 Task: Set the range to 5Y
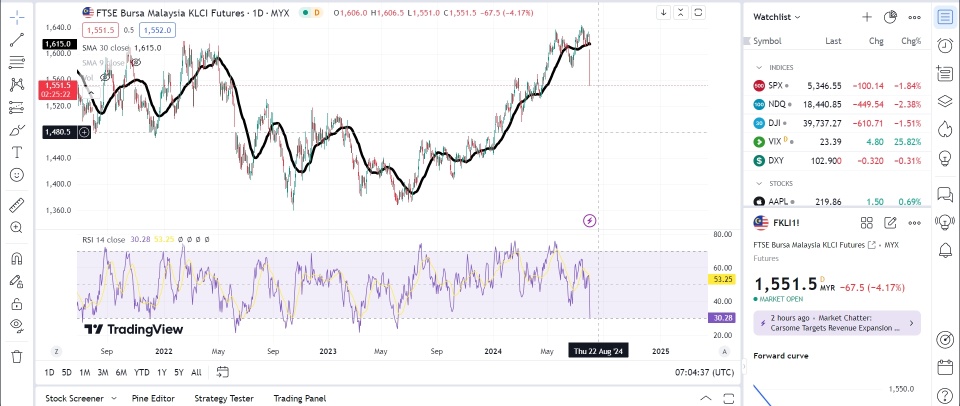[178, 372]
